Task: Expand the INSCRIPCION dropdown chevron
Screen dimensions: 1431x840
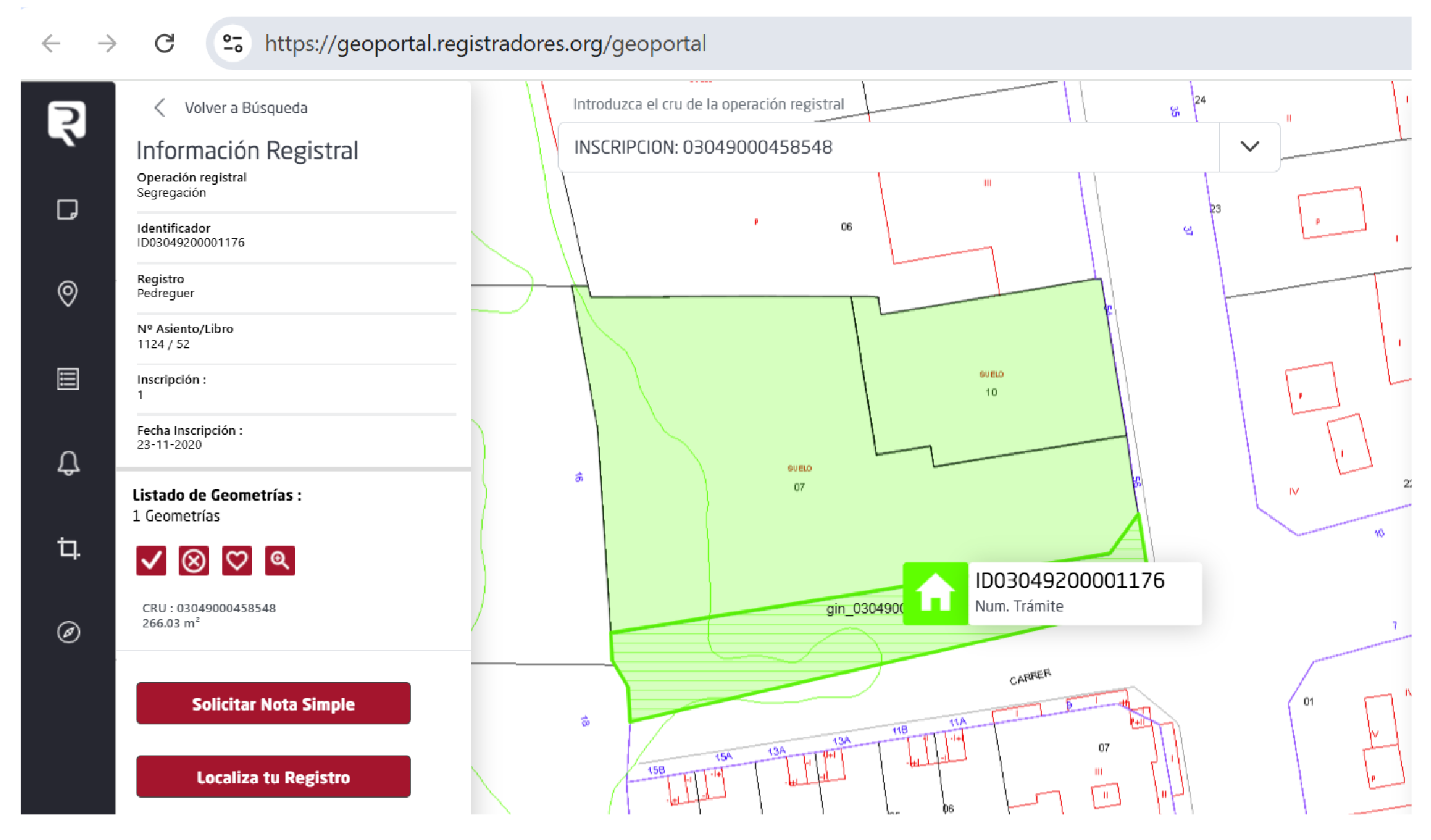Action: pos(1249,147)
